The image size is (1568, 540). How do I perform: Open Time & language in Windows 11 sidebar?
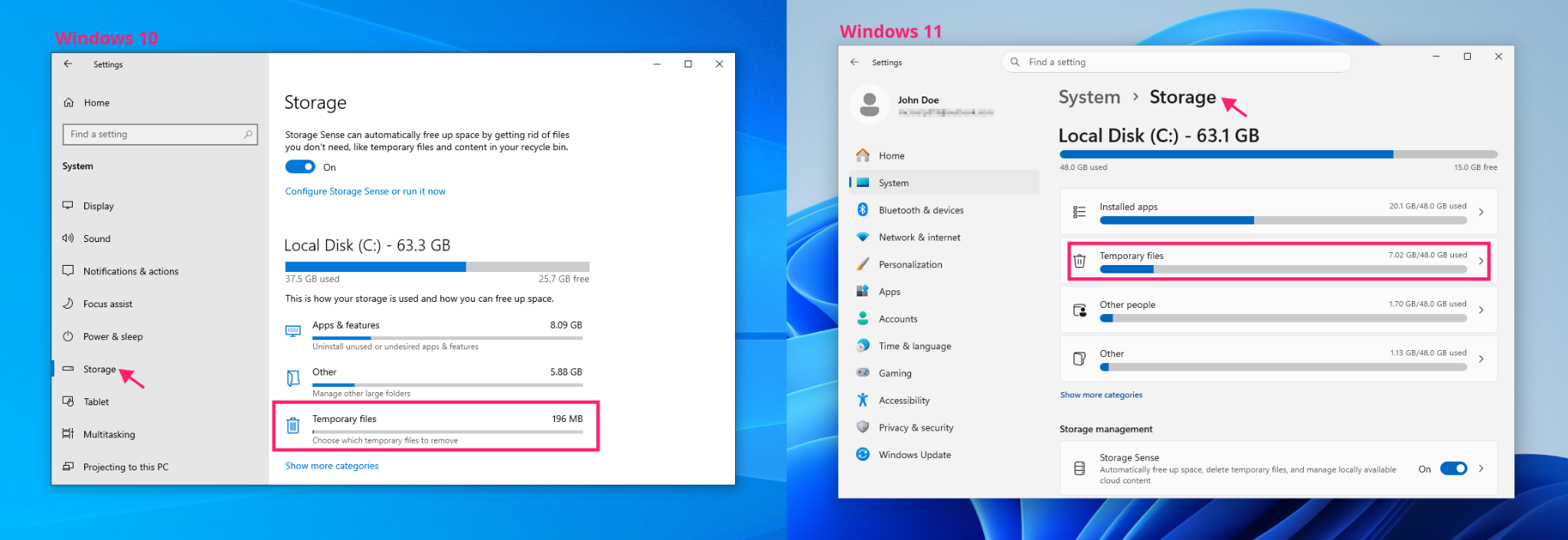(942, 346)
